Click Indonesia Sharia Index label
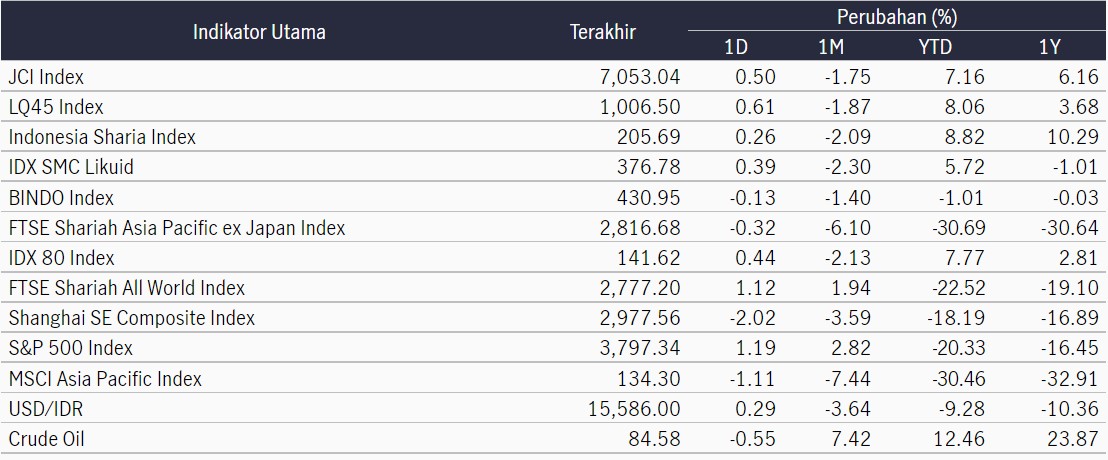The image size is (1108, 460). tap(102, 137)
